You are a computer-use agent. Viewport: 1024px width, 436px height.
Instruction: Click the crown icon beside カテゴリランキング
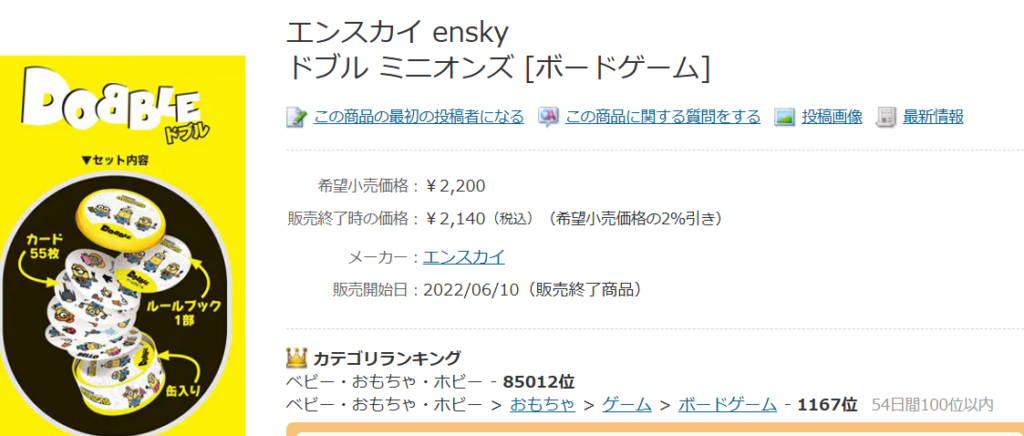(x=296, y=357)
